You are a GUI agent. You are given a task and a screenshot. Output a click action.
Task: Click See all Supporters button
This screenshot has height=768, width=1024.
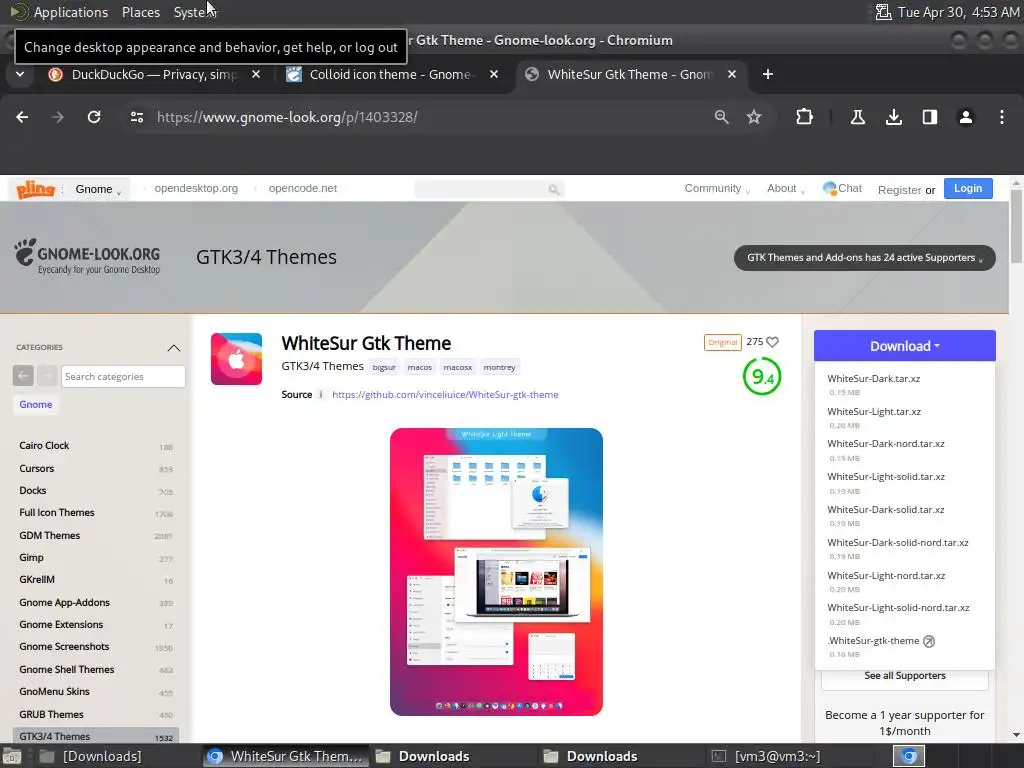(904, 676)
